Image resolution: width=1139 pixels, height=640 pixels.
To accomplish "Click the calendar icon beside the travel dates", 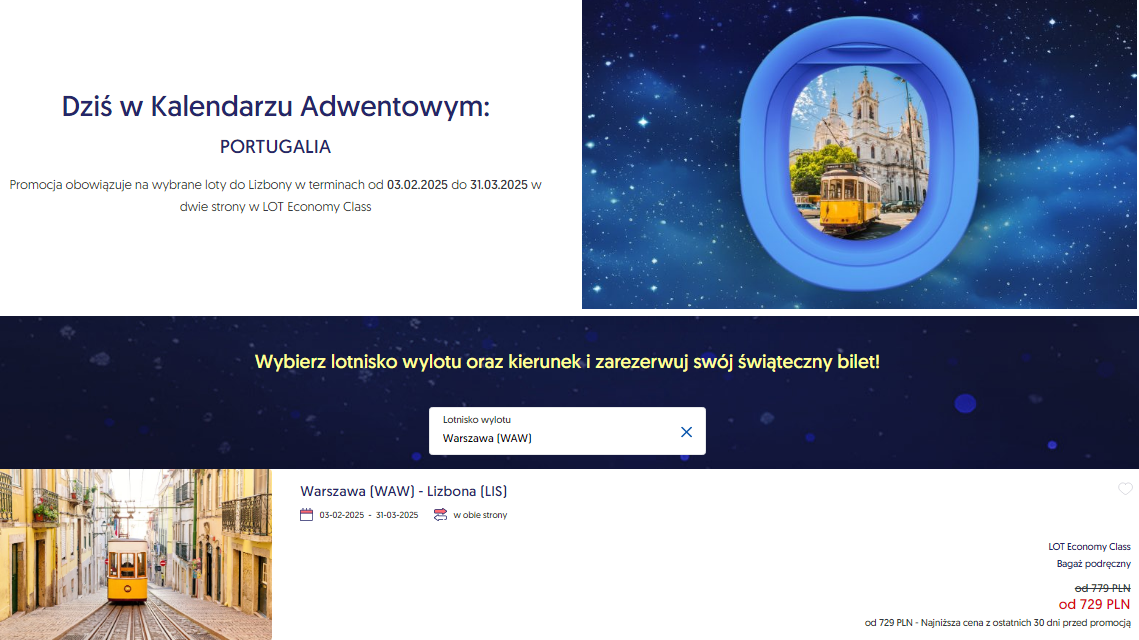I will tap(307, 514).
